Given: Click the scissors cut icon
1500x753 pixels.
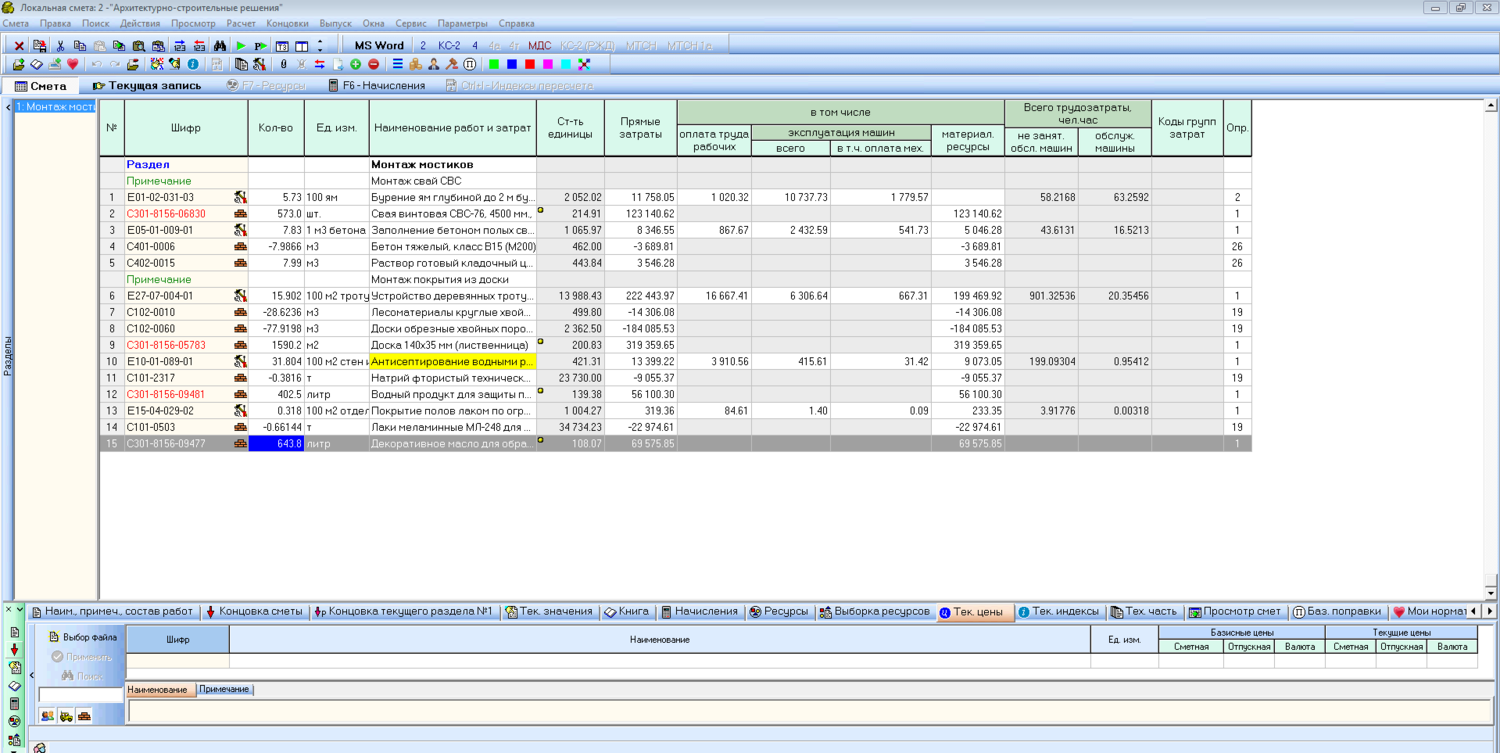Looking at the screenshot, I should 60,46.
